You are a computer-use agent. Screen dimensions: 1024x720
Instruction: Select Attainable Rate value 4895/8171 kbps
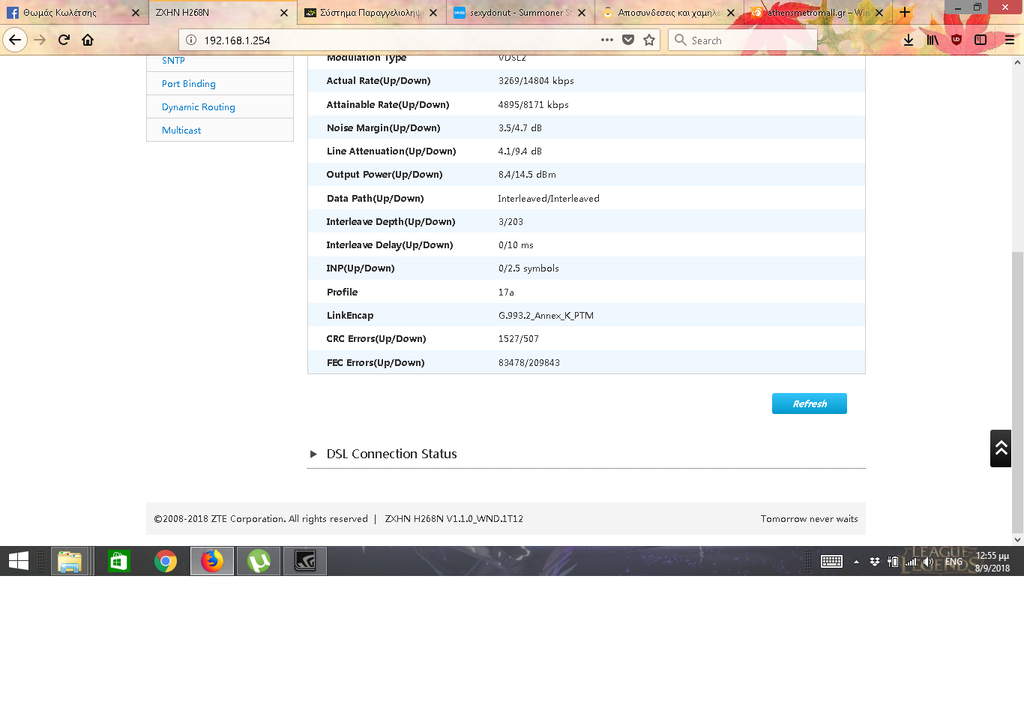pyautogui.click(x=533, y=105)
